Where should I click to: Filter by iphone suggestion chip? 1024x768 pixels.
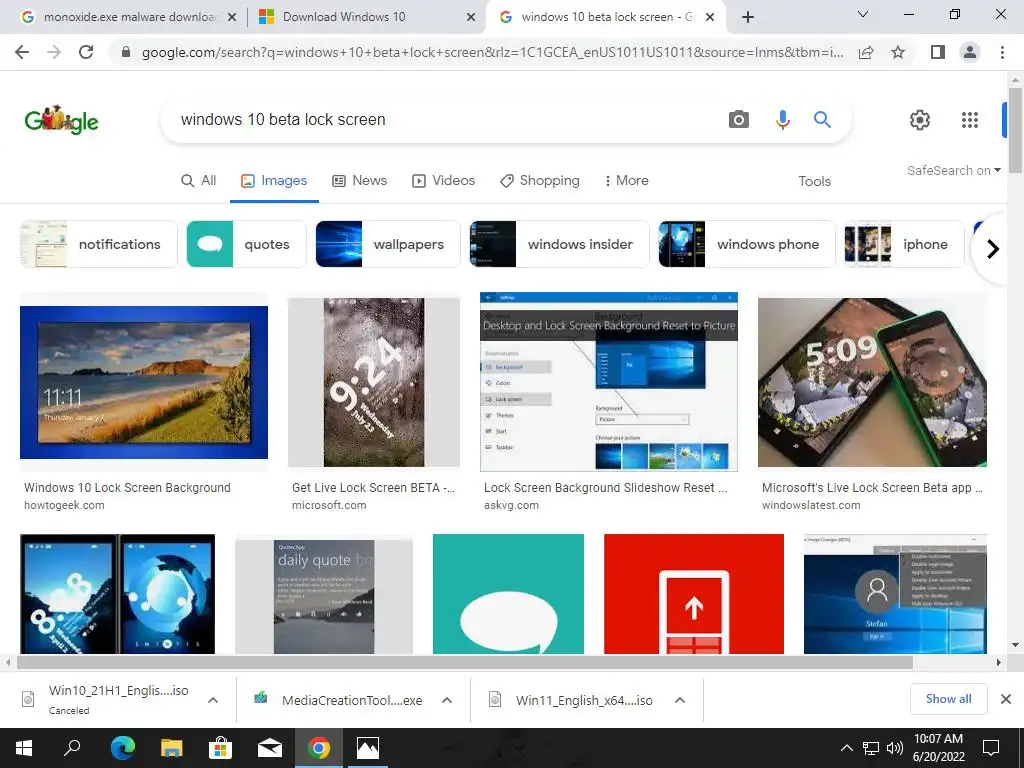(904, 244)
